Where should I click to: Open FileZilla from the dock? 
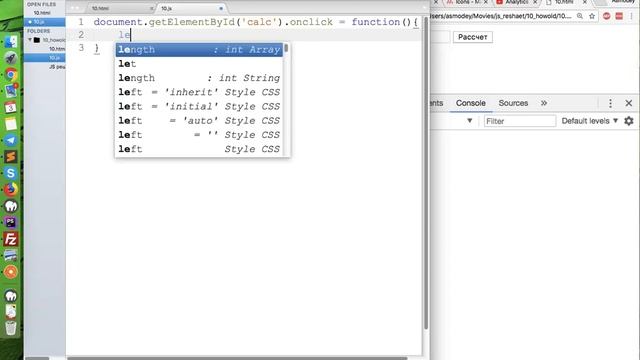pos(11,239)
